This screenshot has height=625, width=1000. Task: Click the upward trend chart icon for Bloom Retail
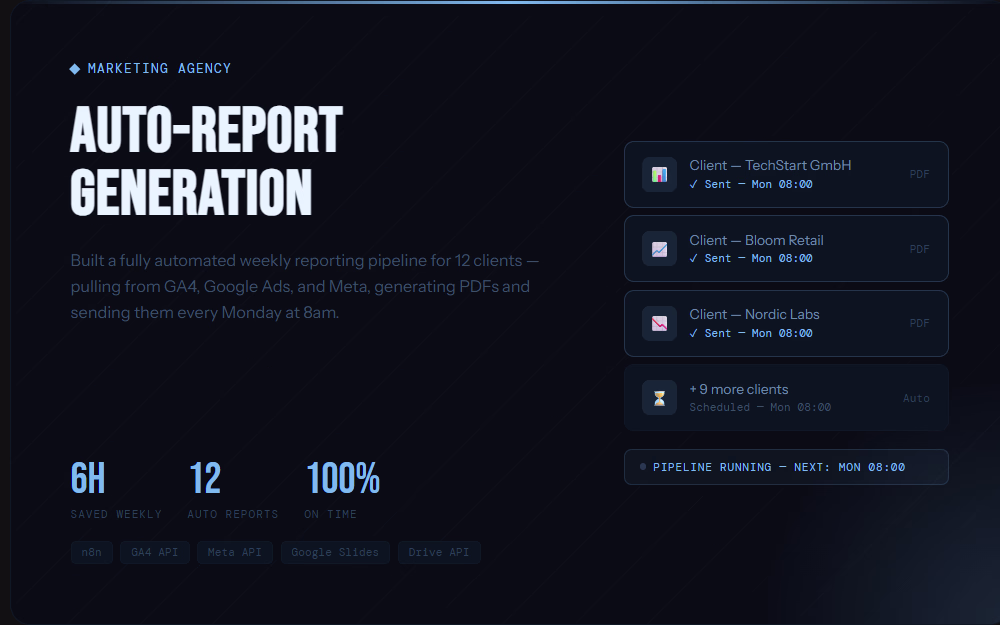[659, 249]
